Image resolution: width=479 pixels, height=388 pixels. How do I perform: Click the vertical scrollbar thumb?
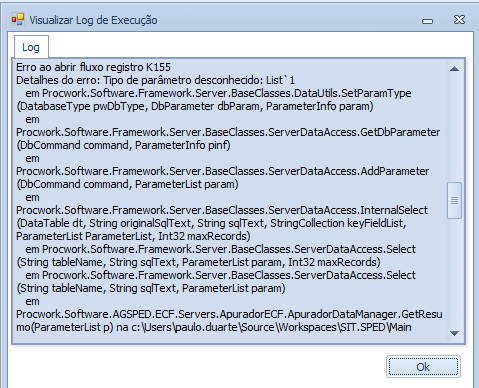[454, 200]
